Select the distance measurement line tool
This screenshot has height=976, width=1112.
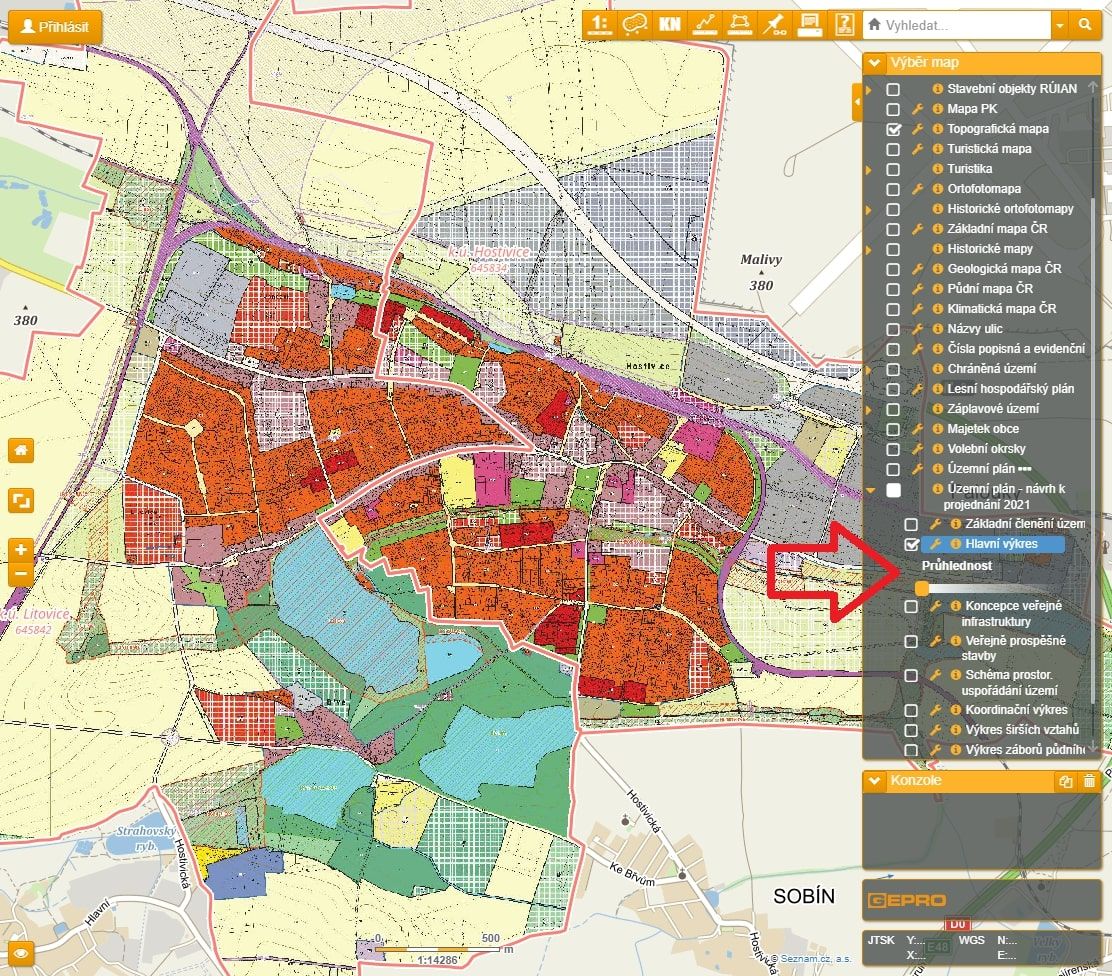pos(704,24)
